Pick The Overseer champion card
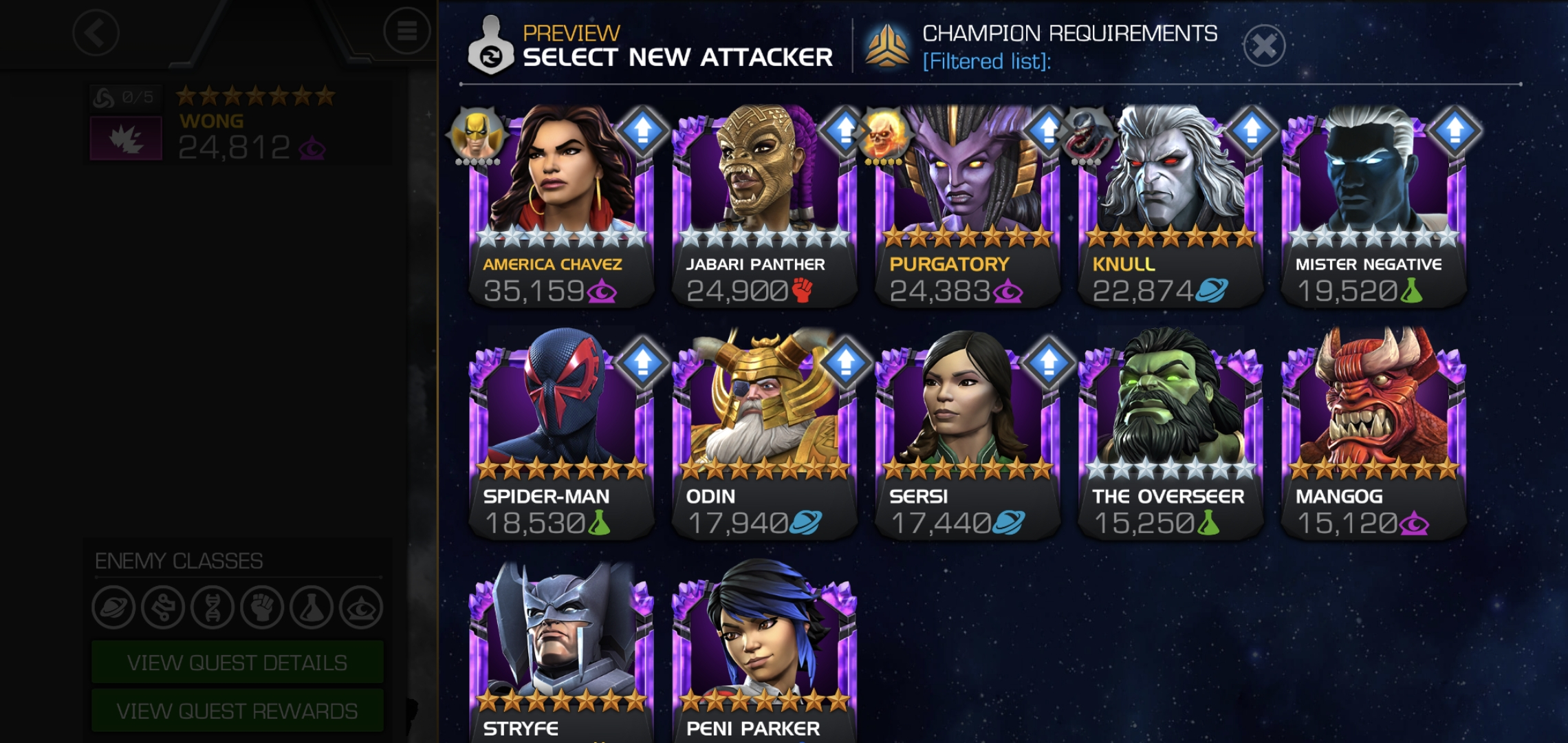Viewport: 1568px width, 743px height. [x=1170, y=435]
